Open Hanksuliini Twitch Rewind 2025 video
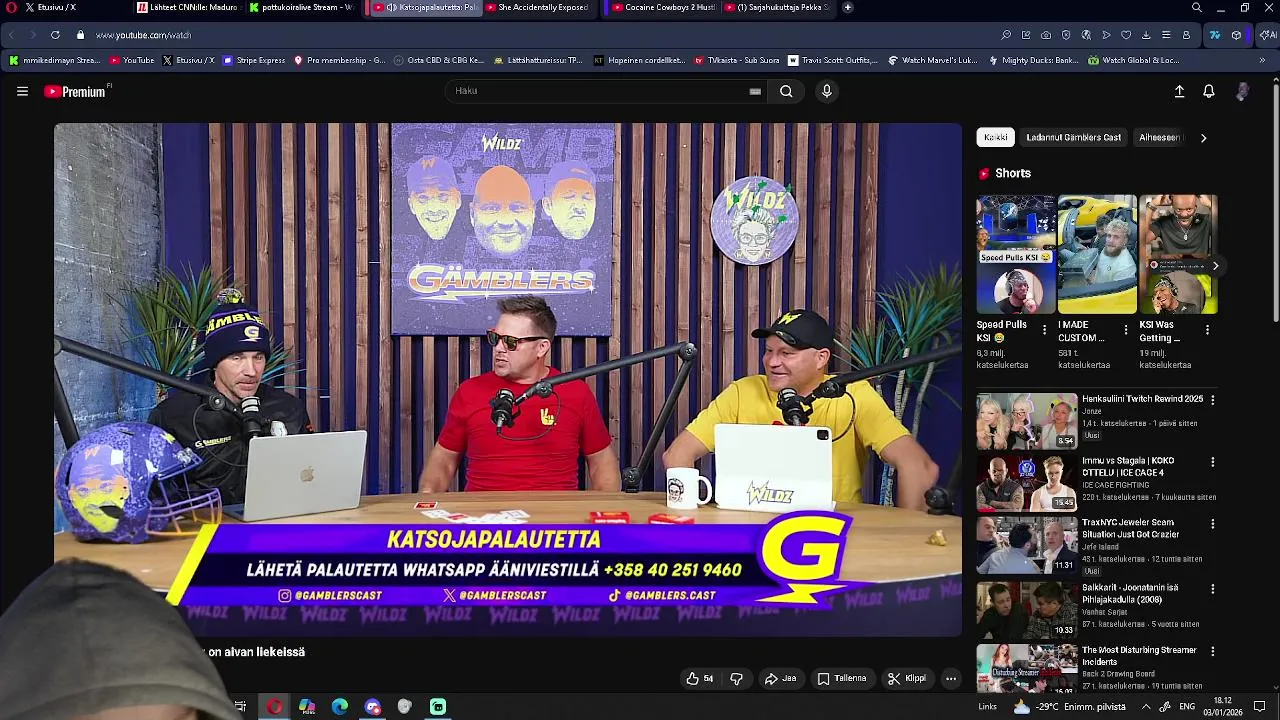Image resolution: width=1280 pixels, height=720 pixels. [1026, 421]
